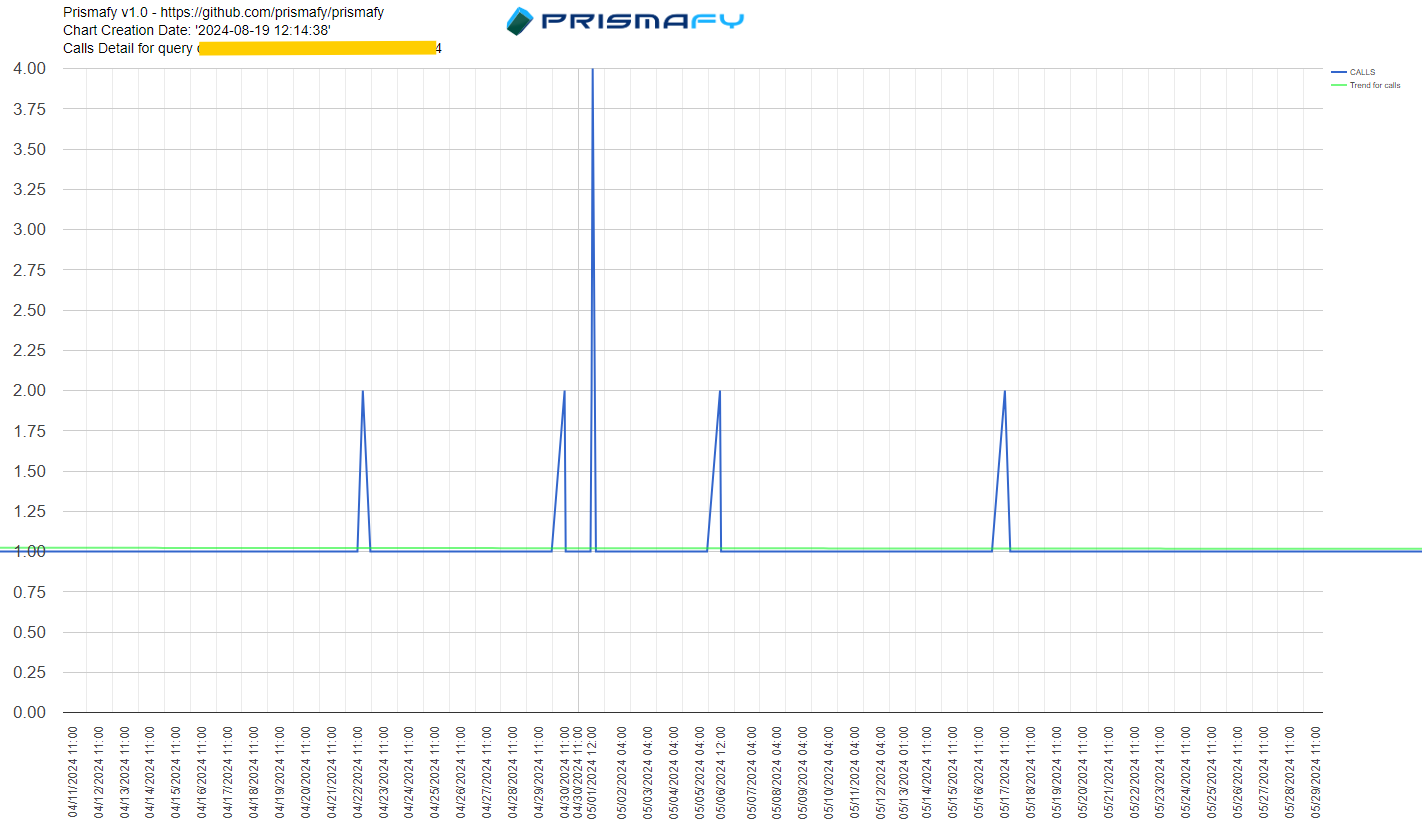The height and width of the screenshot is (827, 1422).
Task: Click x-axis label 05/06/2024 12:00
Action: (720, 772)
